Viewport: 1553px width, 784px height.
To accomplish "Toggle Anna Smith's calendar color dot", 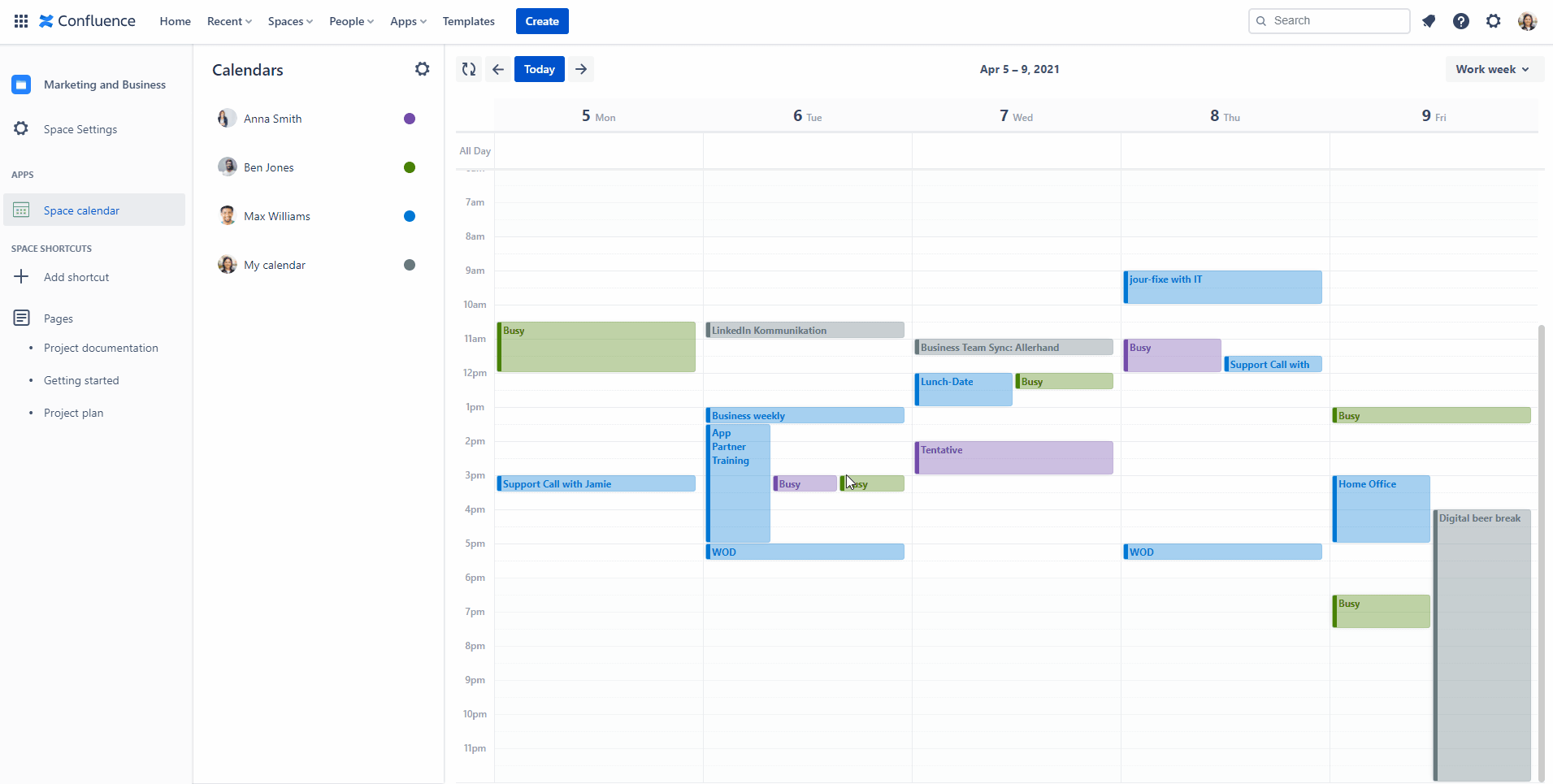I will point(409,118).
